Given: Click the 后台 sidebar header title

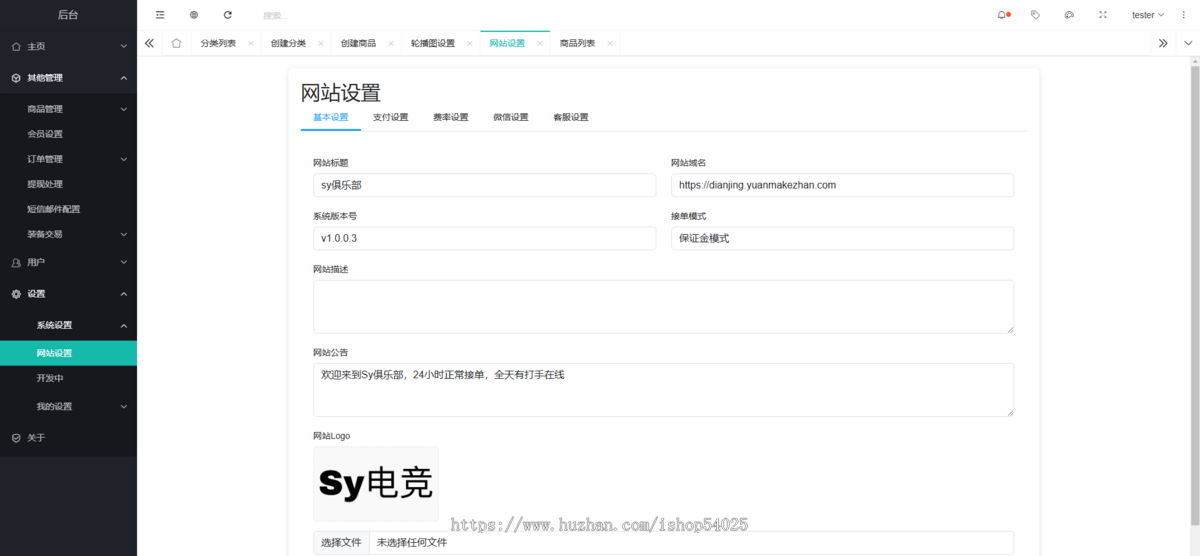Looking at the screenshot, I should tap(68, 15).
